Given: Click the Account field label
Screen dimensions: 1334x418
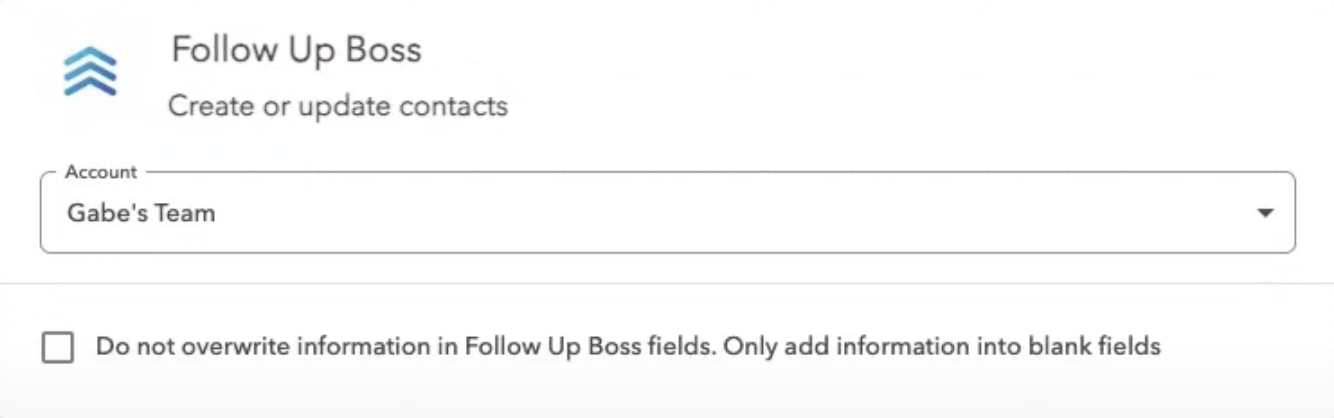Looking at the screenshot, I should (101, 172).
